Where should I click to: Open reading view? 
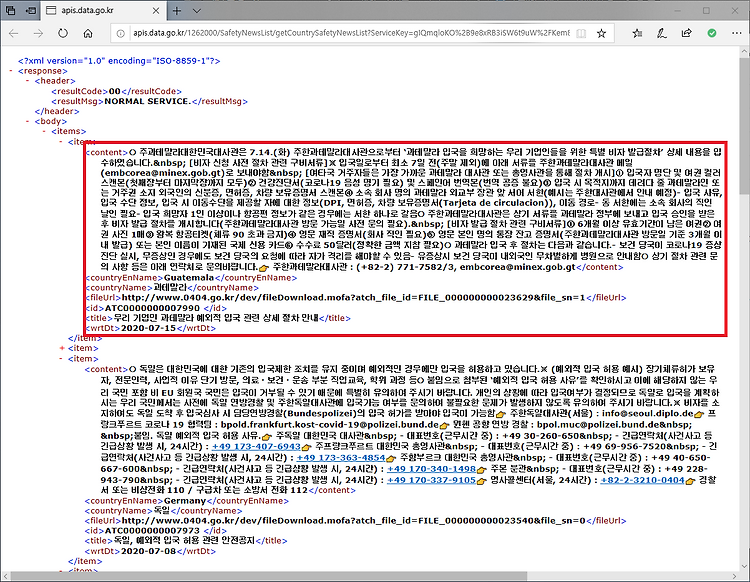coord(581,33)
